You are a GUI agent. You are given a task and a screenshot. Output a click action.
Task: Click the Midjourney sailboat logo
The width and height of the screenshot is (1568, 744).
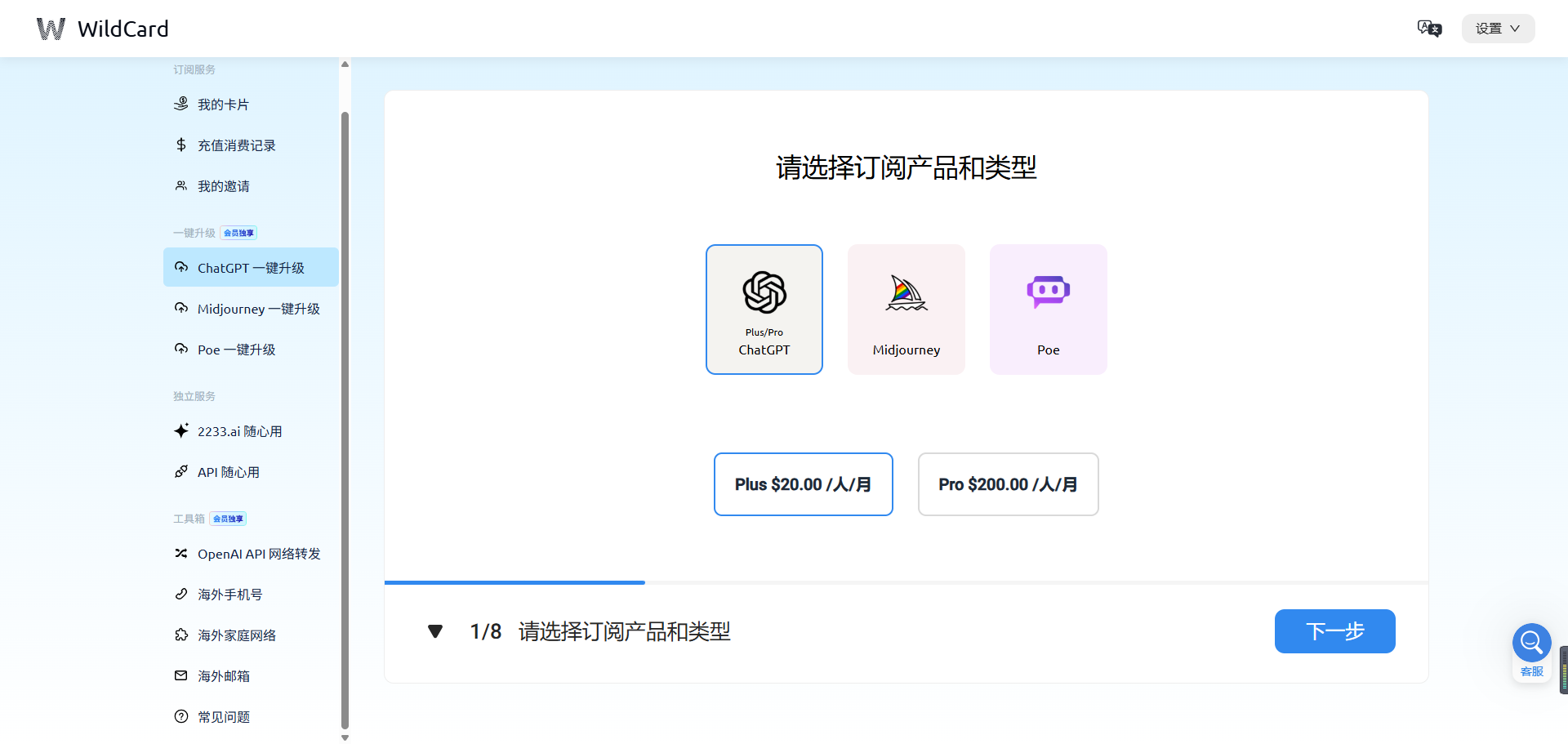click(x=906, y=293)
